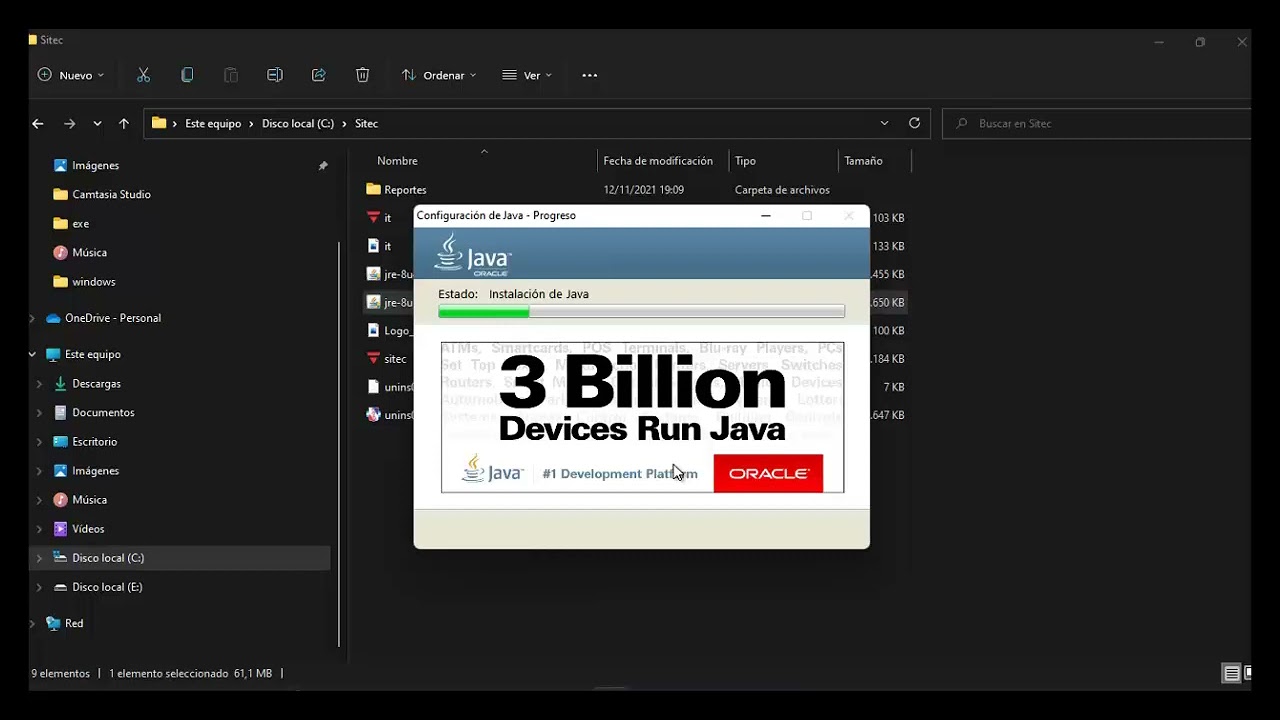The height and width of the screenshot is (720, 1280).
Task: Click the Copy icon in Explorer toolbar
Action: [x=187, y=75]
